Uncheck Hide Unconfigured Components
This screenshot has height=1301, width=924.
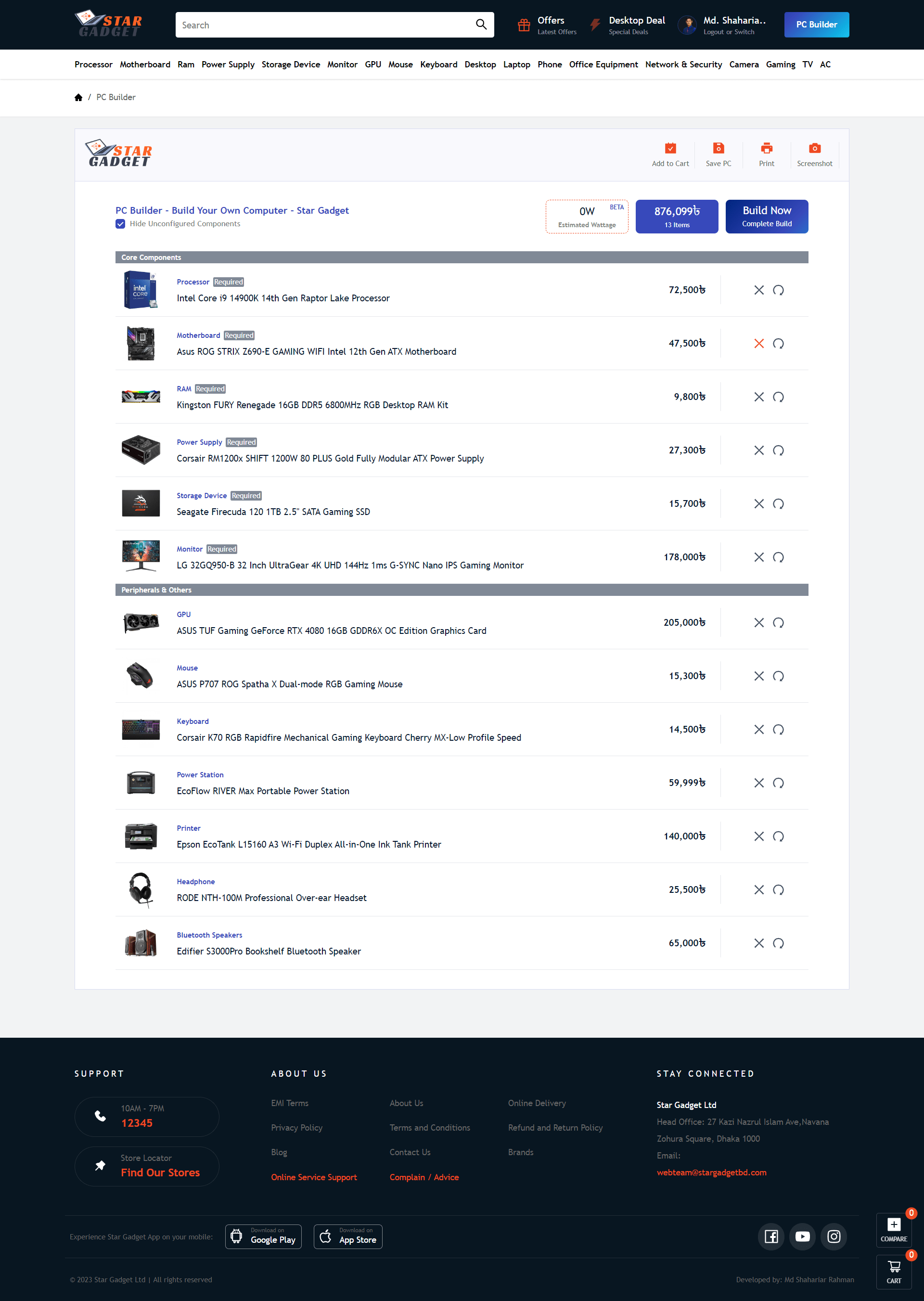[x=121, y=224]
